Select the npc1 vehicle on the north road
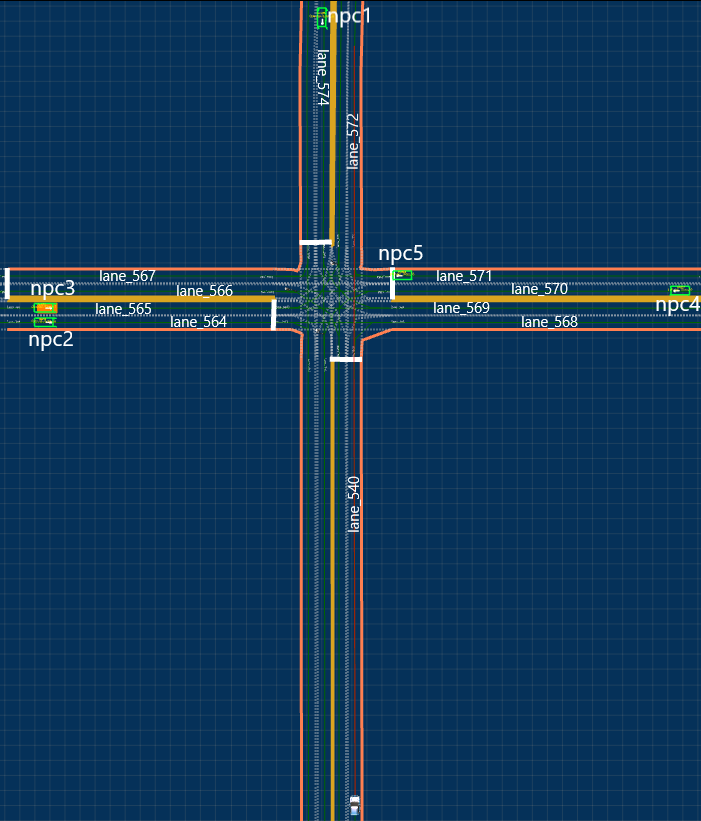The image size is (701, 821). click(322, 15)
